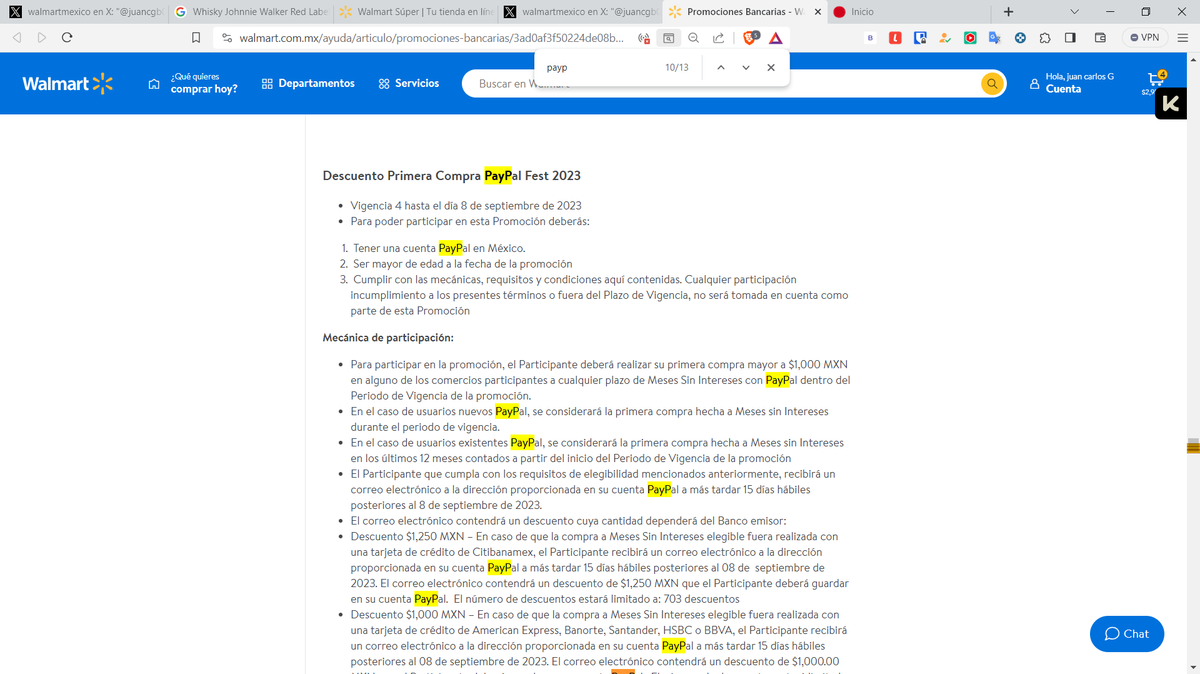The image size is (1200, 674).
Task: Click the 'payp' find text field
Action: click(x=599, y=68)
